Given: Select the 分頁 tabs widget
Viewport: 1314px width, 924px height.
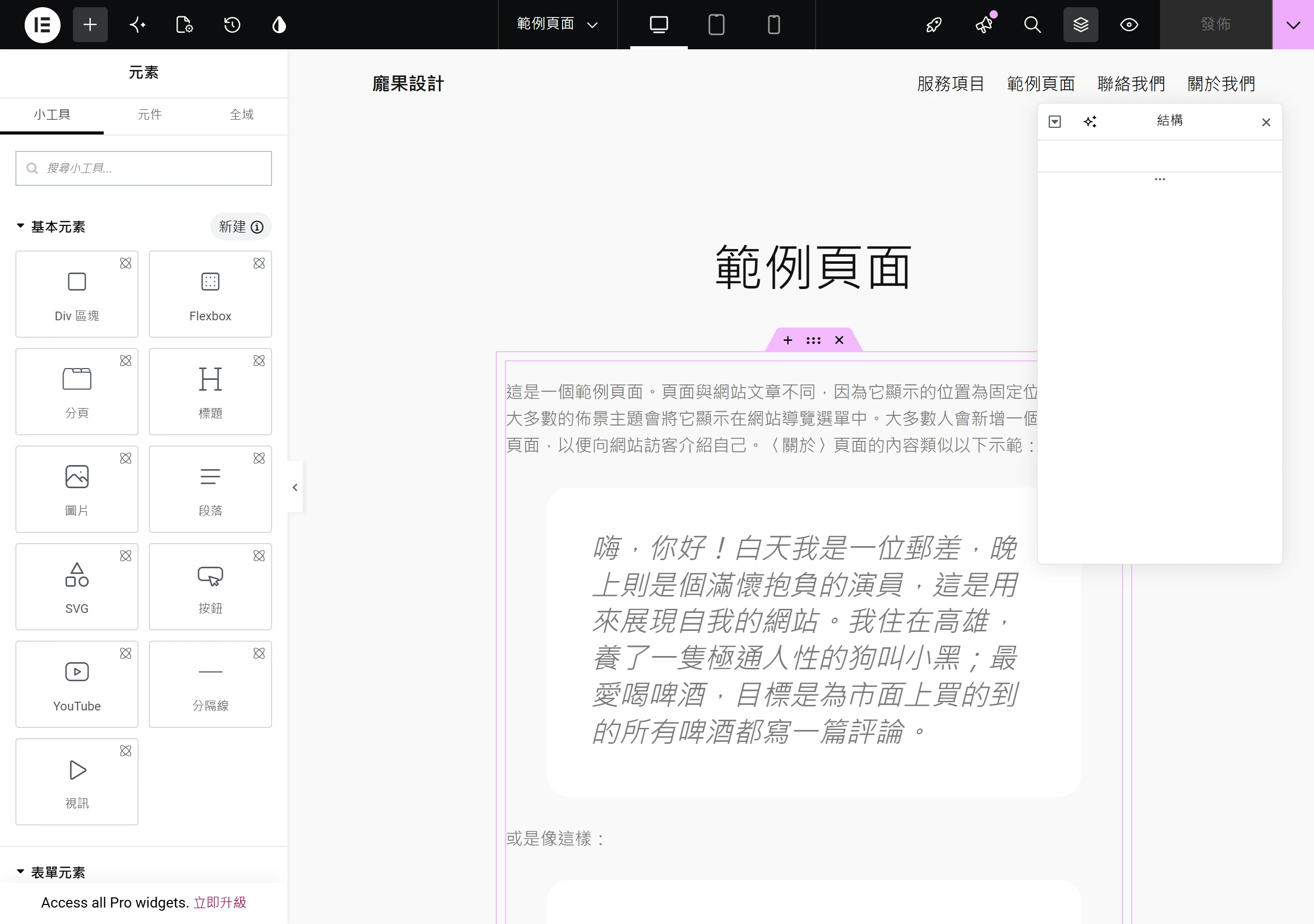Looking at the screenshot, I should (x=76, y=392).
